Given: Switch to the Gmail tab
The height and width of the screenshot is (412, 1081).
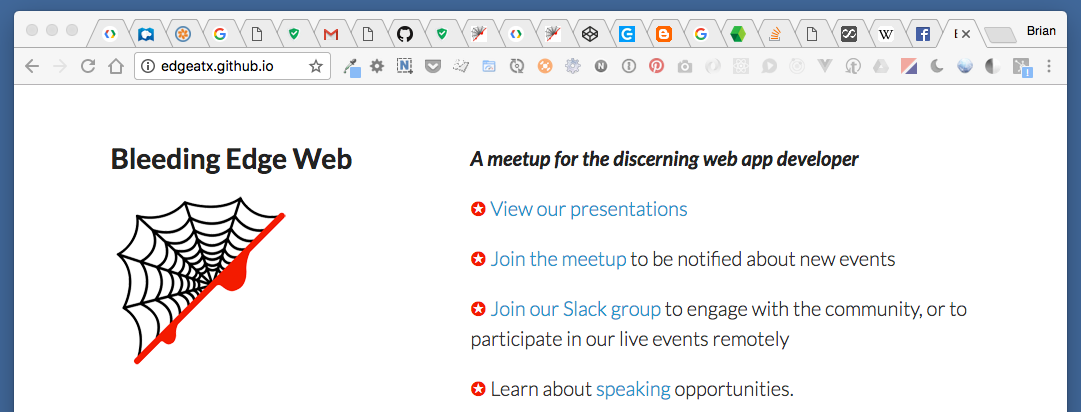Looking at the screenshot, I should (331, 33).
